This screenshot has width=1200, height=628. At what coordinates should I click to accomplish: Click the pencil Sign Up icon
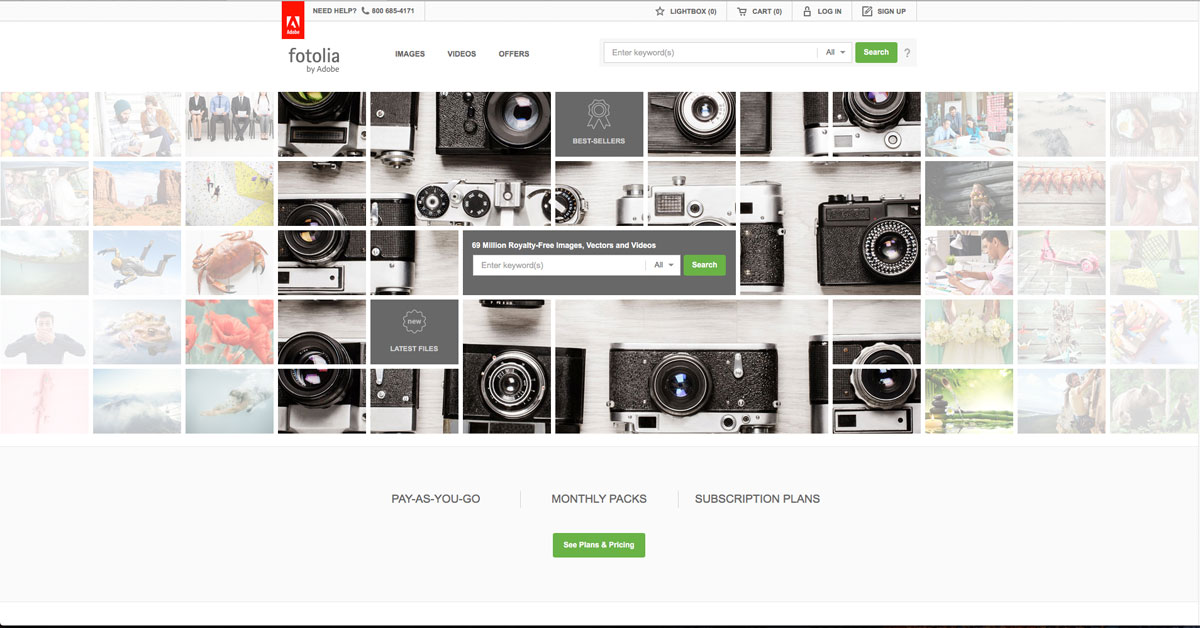867,12
